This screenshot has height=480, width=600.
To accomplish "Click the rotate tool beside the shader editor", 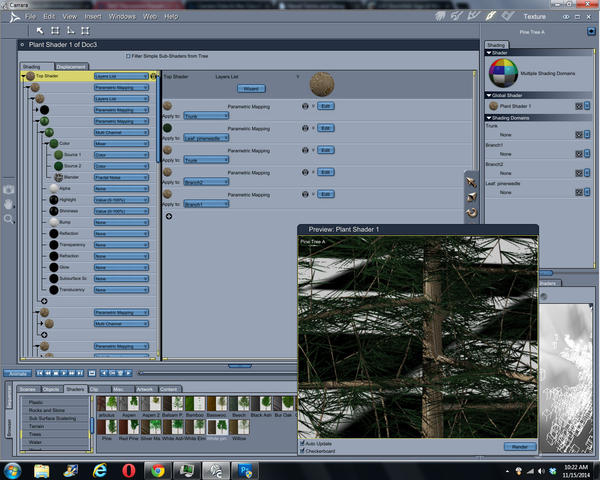I will [471, 212].
